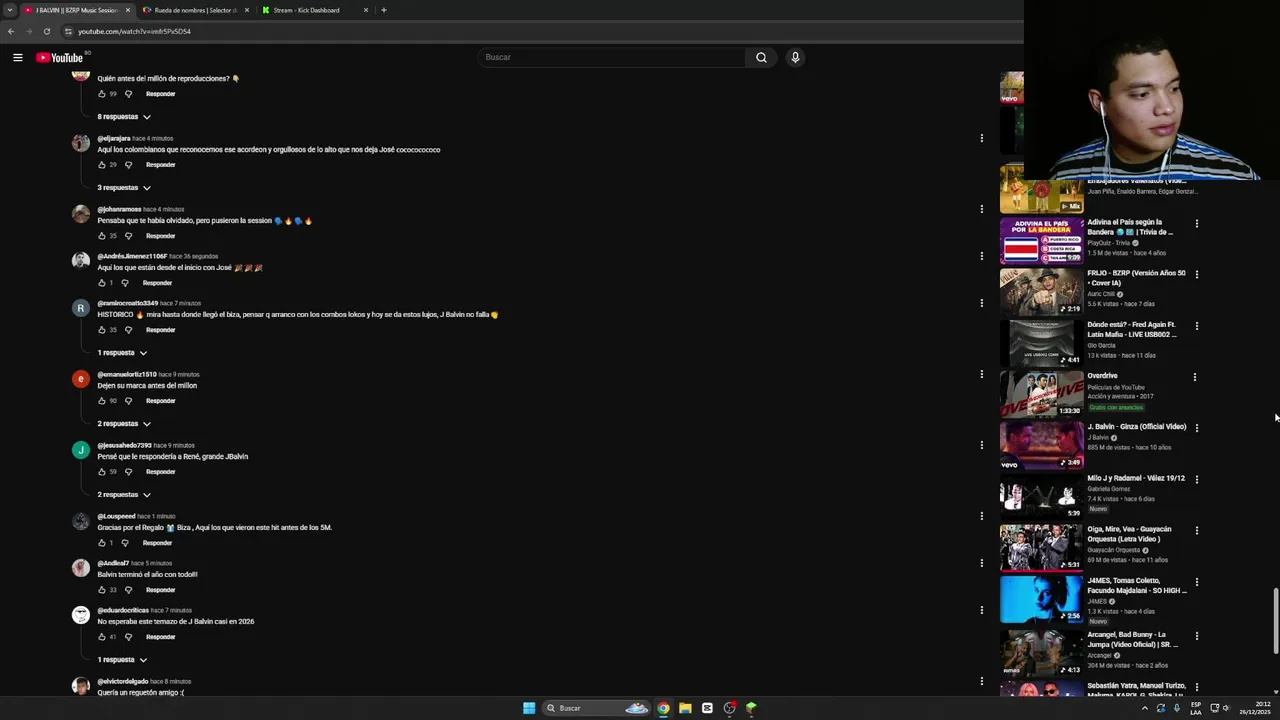Dislike the @eduardocriticas comment
This screenshot has width=1280, height=720.
(x=128, y=637)
